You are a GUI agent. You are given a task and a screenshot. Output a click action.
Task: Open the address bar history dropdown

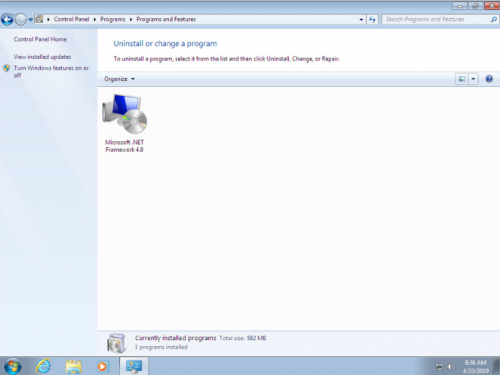pyautogui.click(x=361, y=20)
